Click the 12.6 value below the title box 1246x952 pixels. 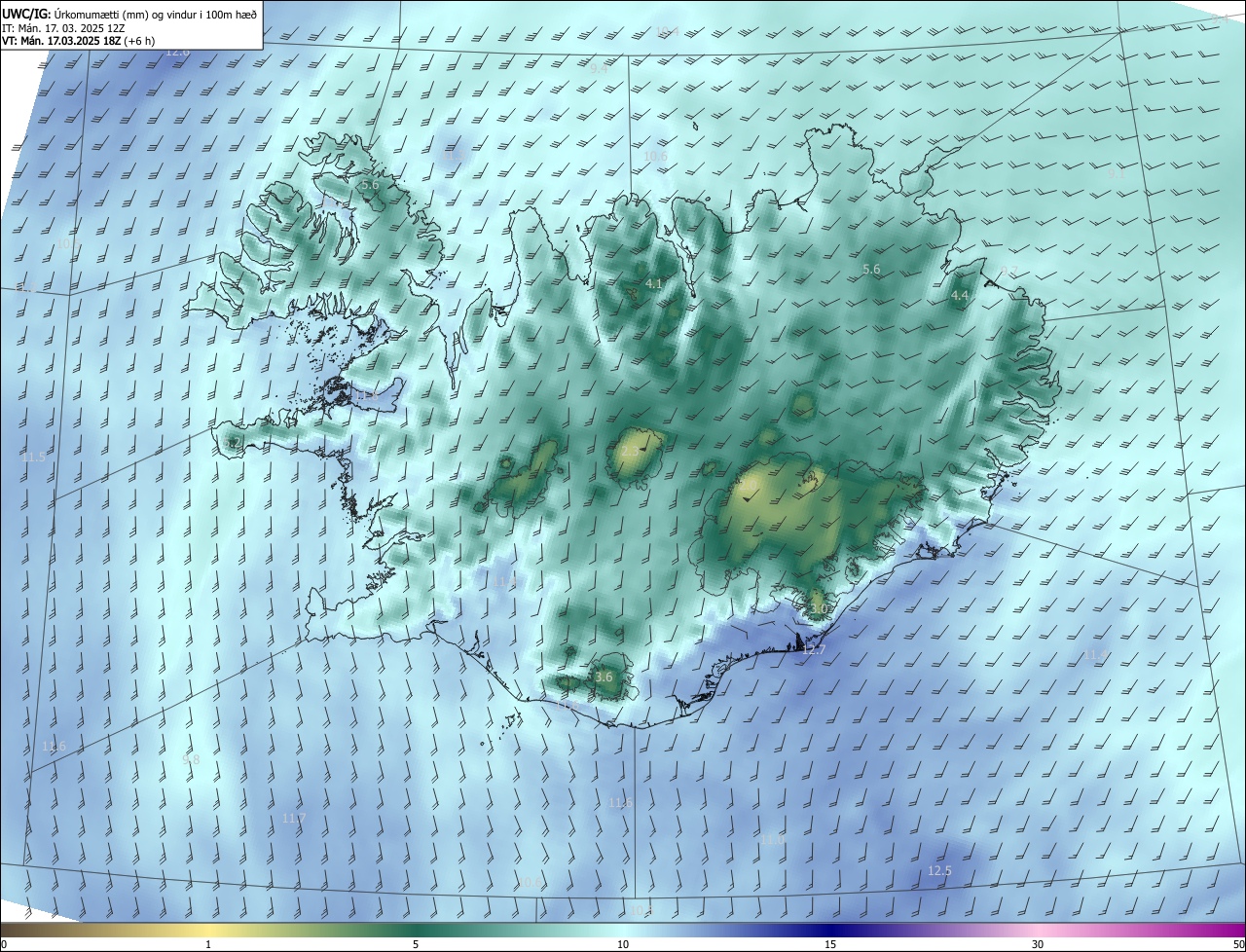[177, 52]
